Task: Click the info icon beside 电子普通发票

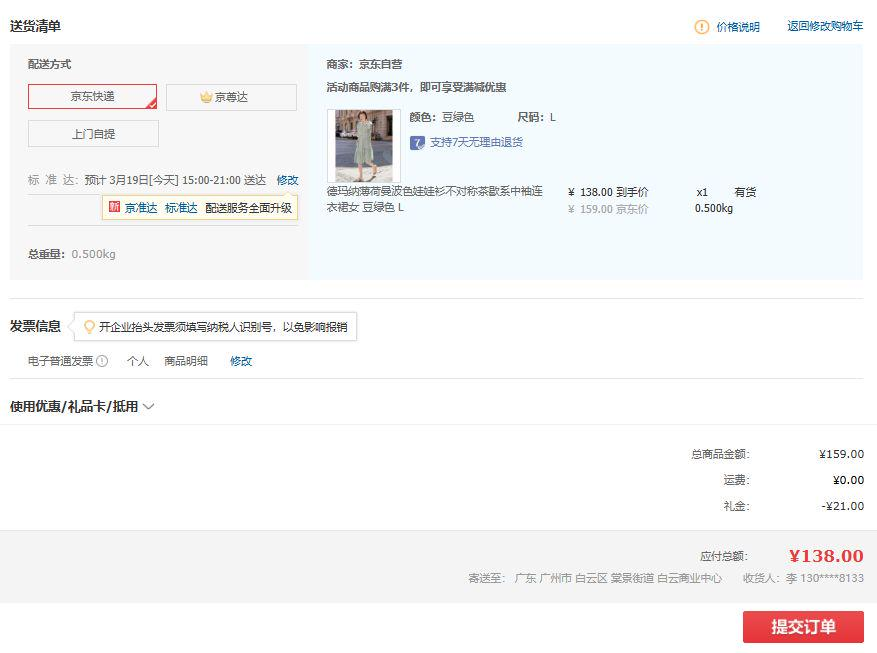Action: [x=102, y=361]
